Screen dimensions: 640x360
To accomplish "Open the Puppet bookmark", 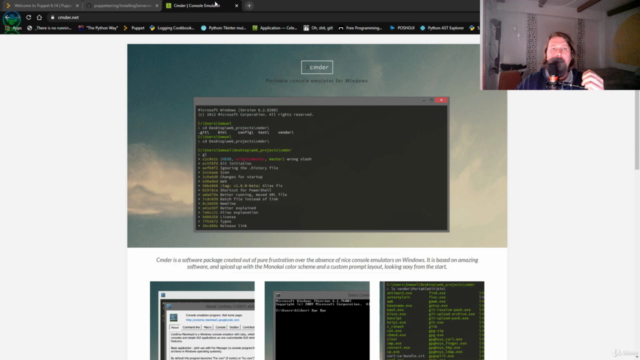I will (x=134, y=28).
